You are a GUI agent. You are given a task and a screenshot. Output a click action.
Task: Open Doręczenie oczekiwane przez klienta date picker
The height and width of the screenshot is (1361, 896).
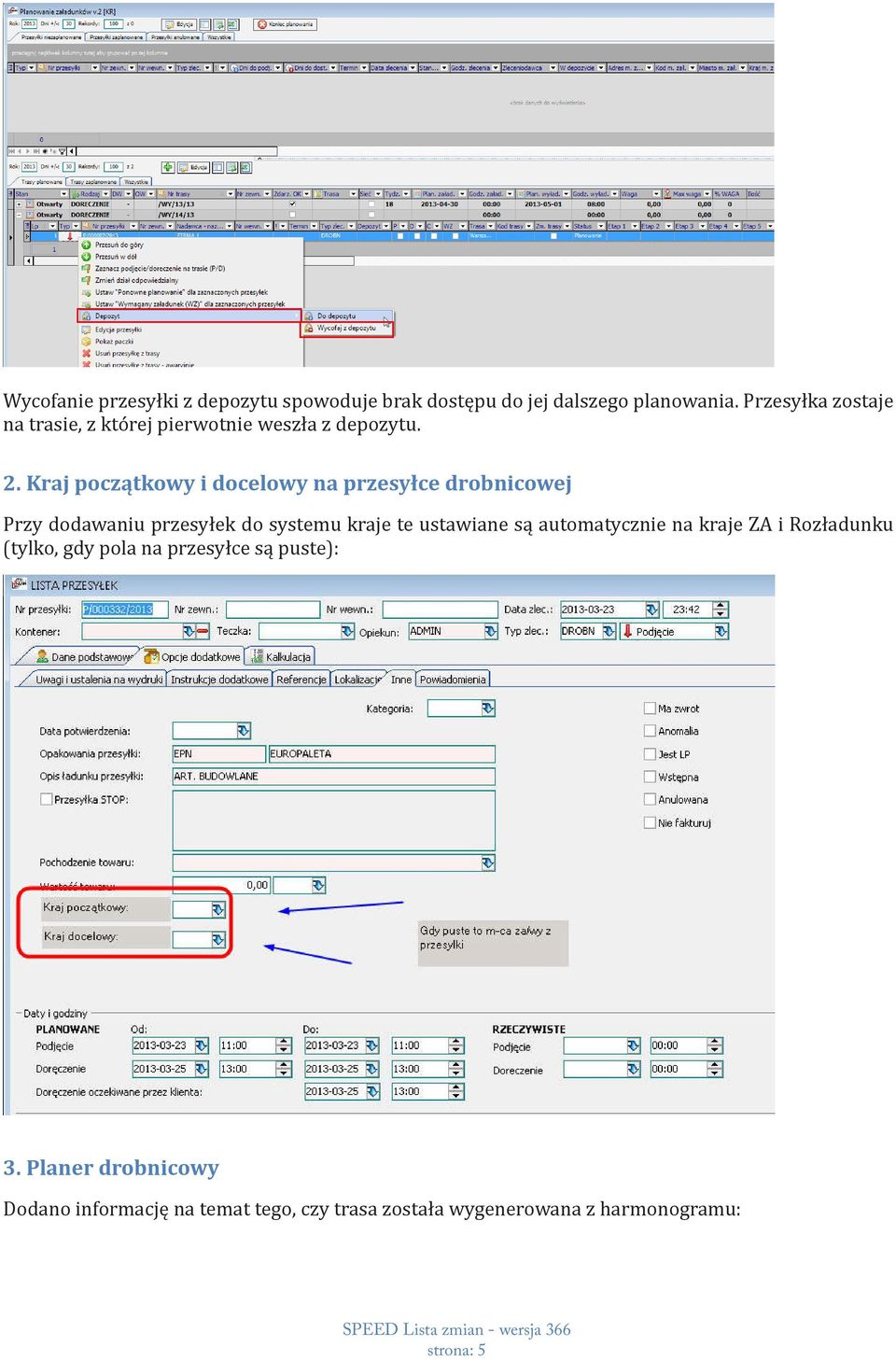tap(372, 1091)
